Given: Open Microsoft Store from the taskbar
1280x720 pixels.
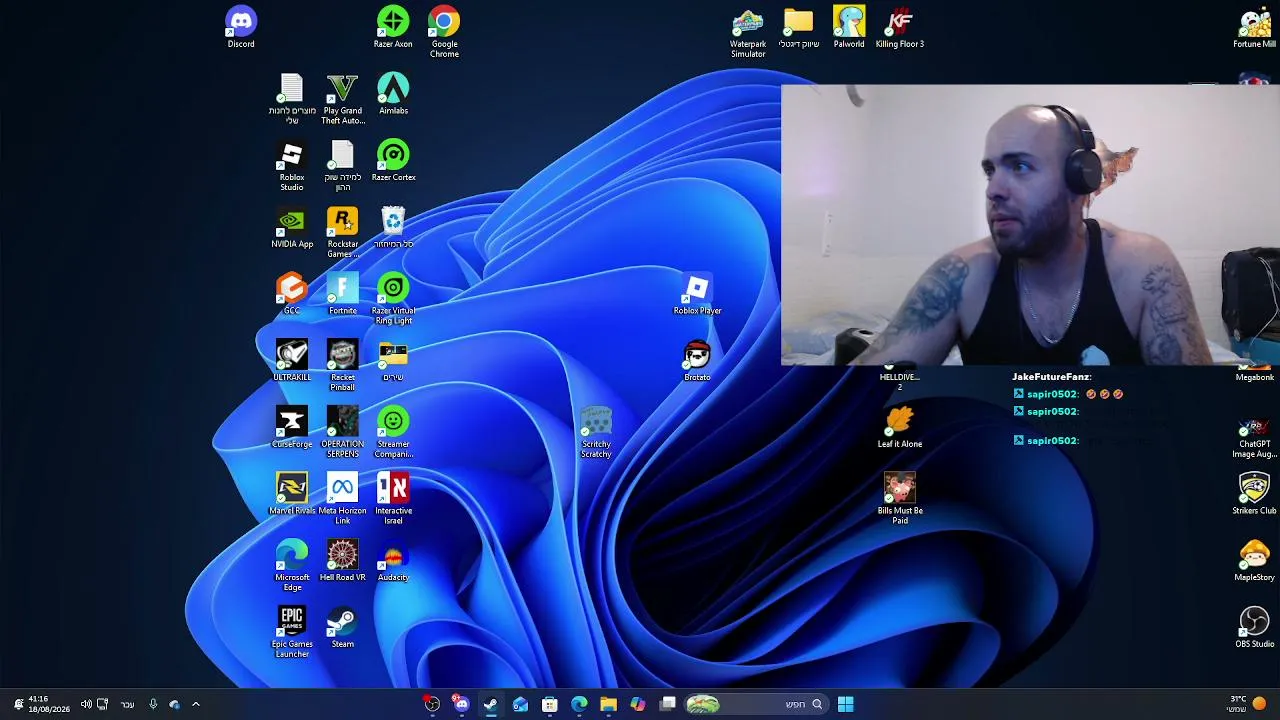Looking at the screenshot, I should coord(549,704).
